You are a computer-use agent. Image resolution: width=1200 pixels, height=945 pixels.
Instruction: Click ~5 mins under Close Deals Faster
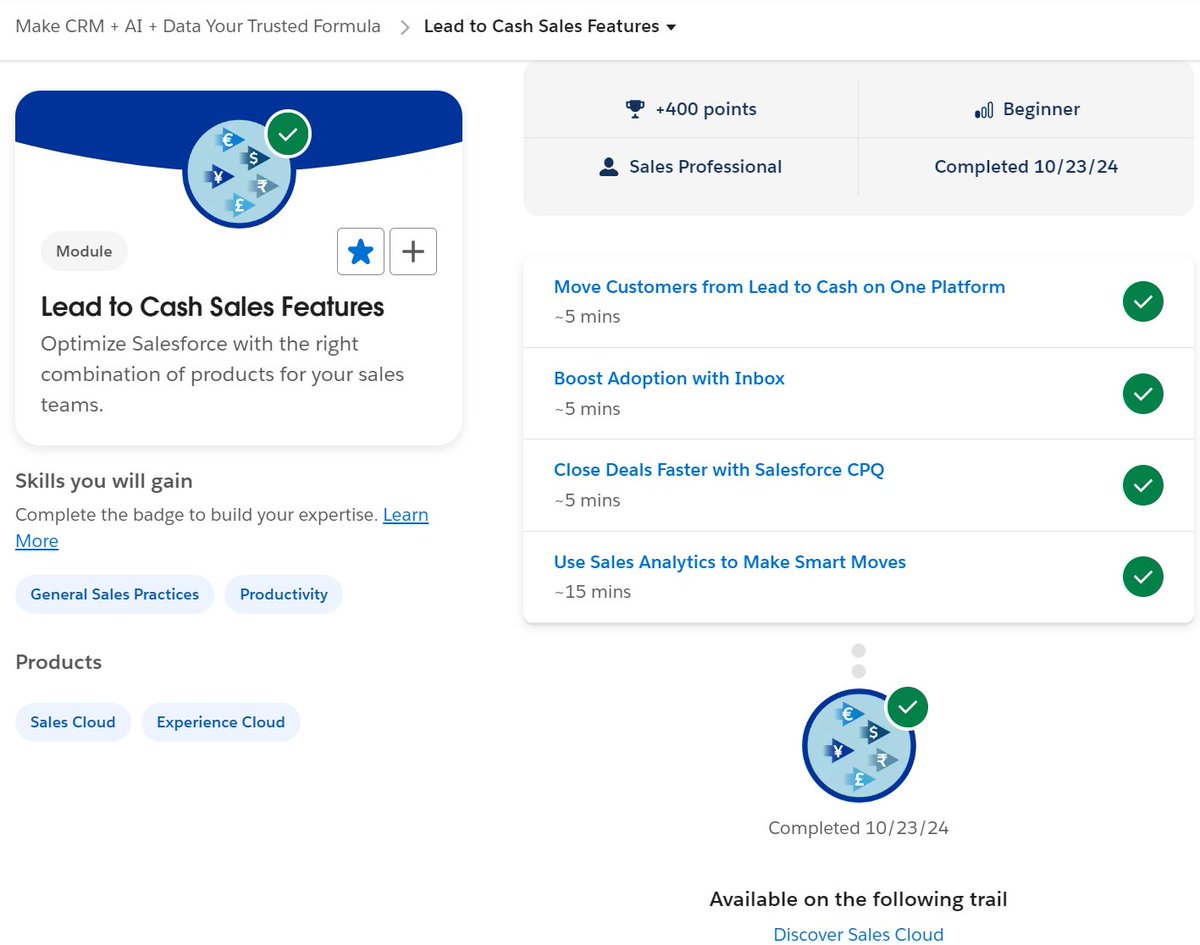(587, 500)
